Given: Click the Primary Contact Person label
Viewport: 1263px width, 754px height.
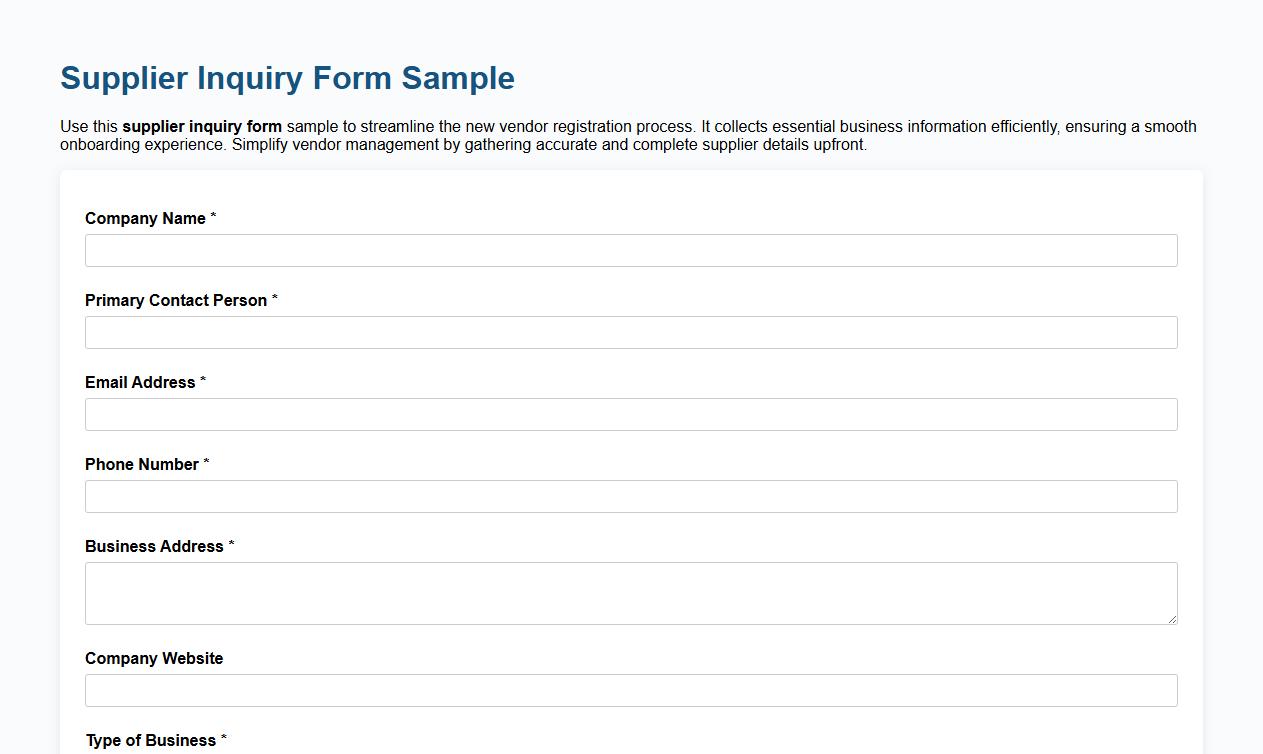Looking at the screenshot, I should [176, 300].
